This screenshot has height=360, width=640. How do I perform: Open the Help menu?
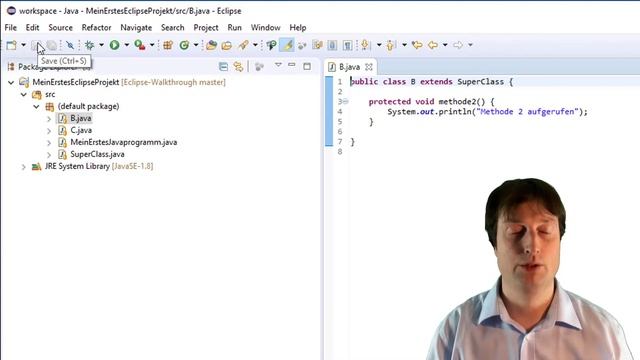click(298, 27)
